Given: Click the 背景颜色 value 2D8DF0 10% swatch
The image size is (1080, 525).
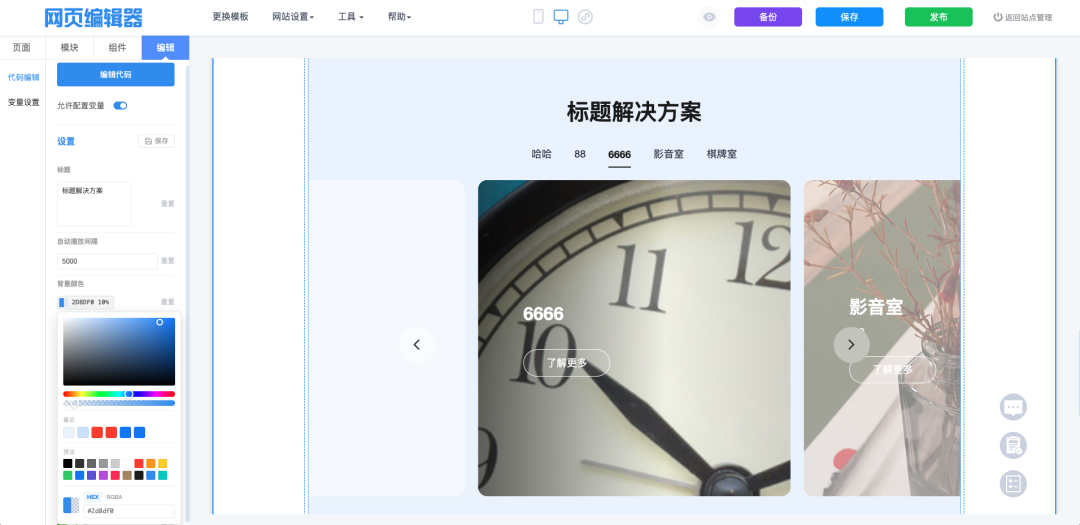Looking at the screenshot, I should click(x=85, y=302).
